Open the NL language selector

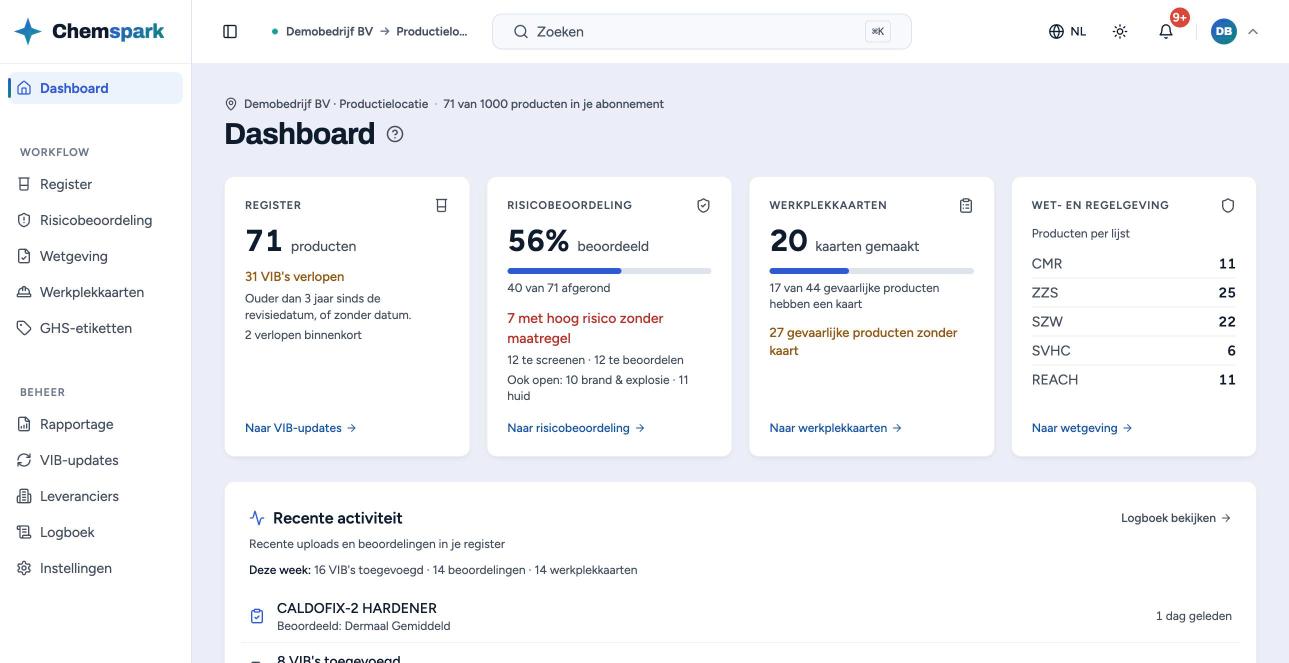(1067, 32)
